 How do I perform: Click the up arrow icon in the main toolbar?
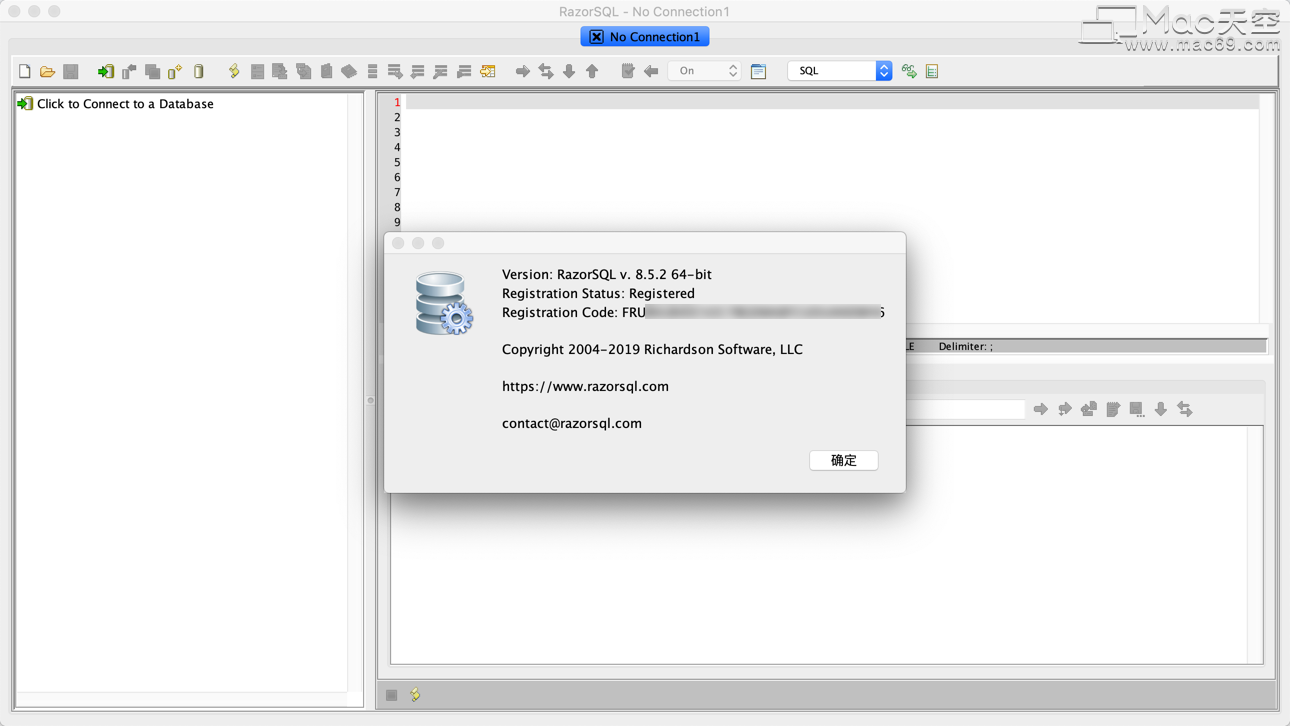(592, 71)
